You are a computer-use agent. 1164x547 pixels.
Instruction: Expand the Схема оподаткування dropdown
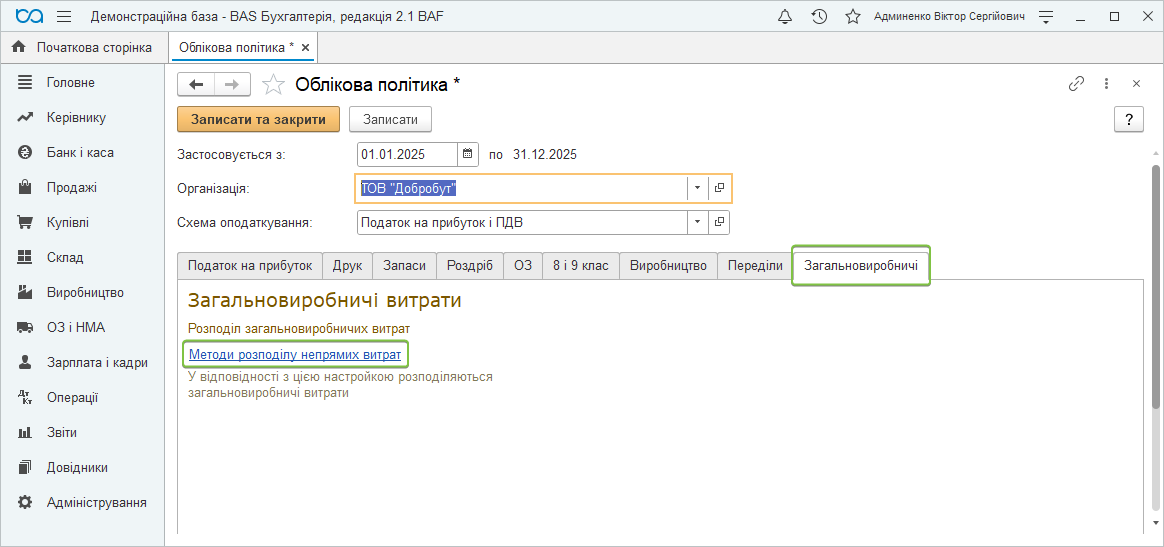click(x=697, y=222)
